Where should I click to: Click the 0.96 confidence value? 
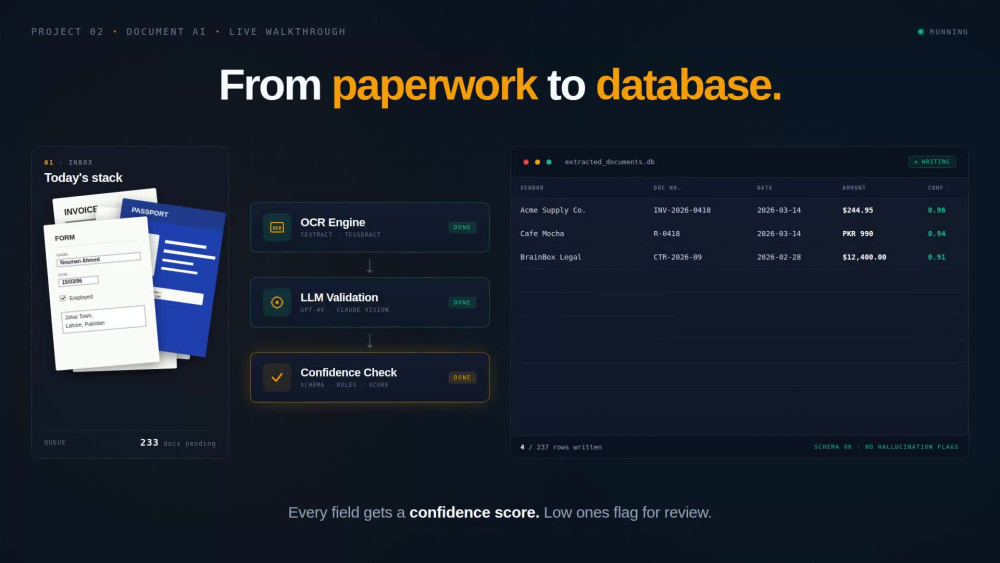tap(936, 210)
